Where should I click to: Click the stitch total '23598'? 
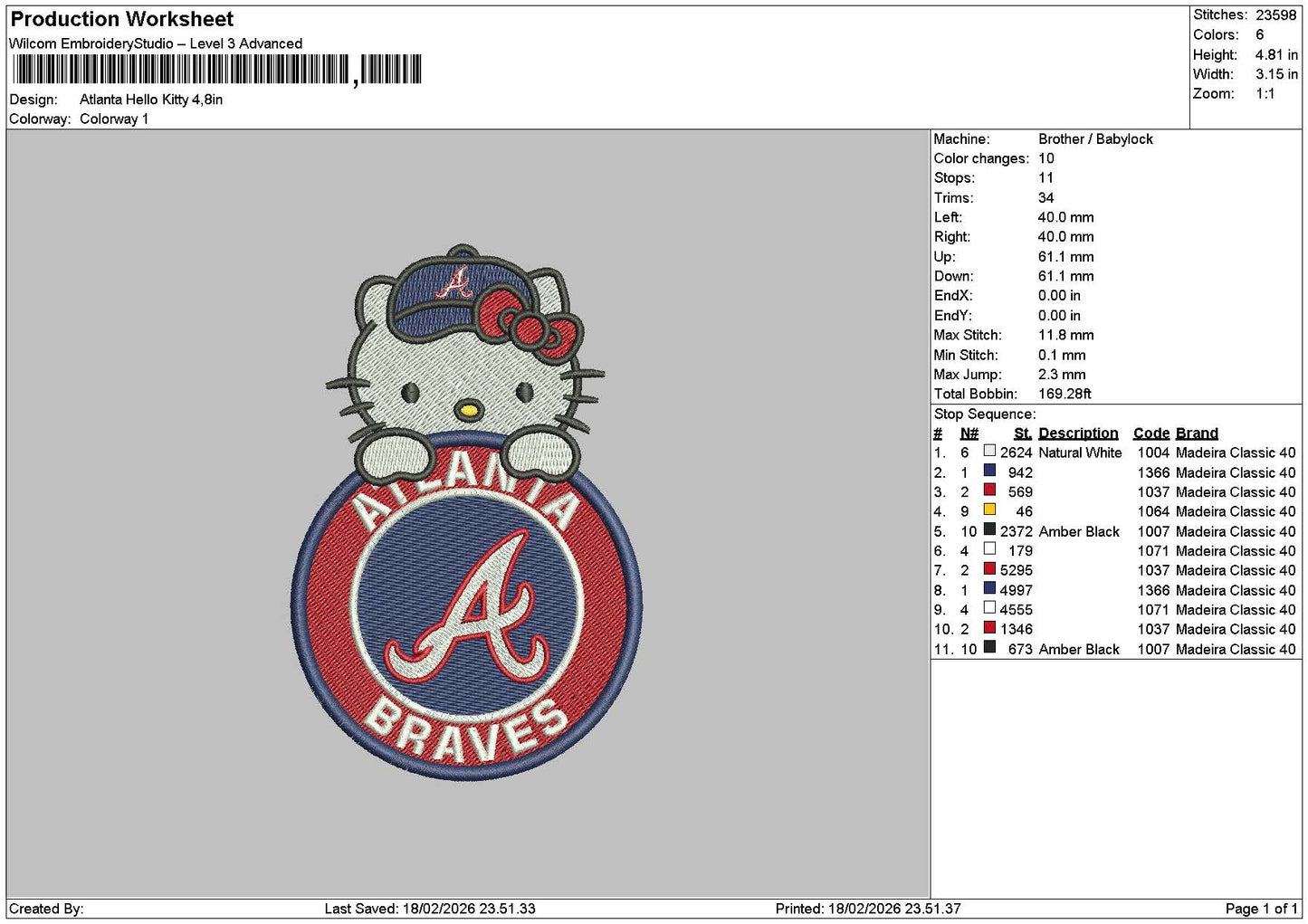tap(1276, 15)
